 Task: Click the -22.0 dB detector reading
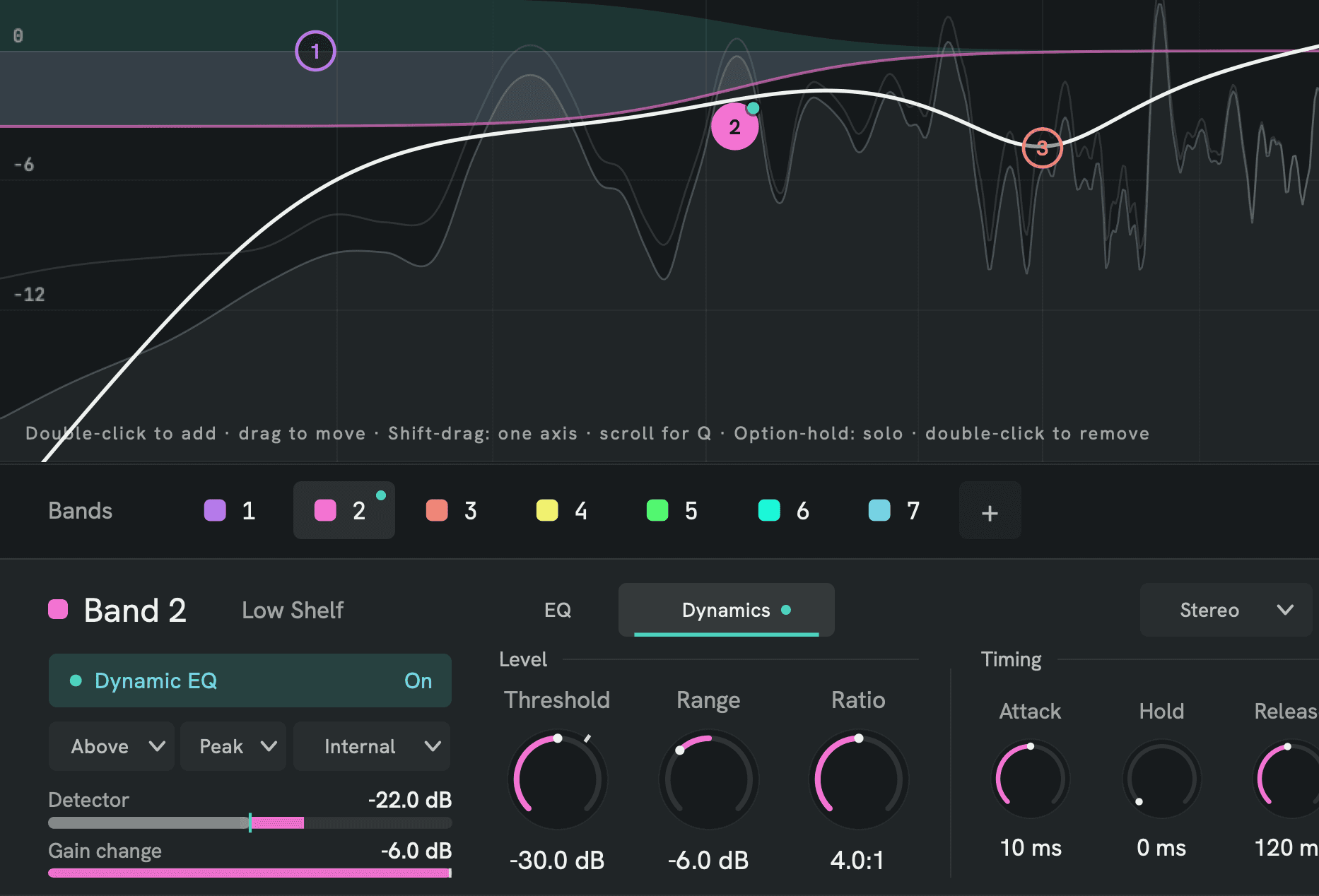click(x=410, y=800)
